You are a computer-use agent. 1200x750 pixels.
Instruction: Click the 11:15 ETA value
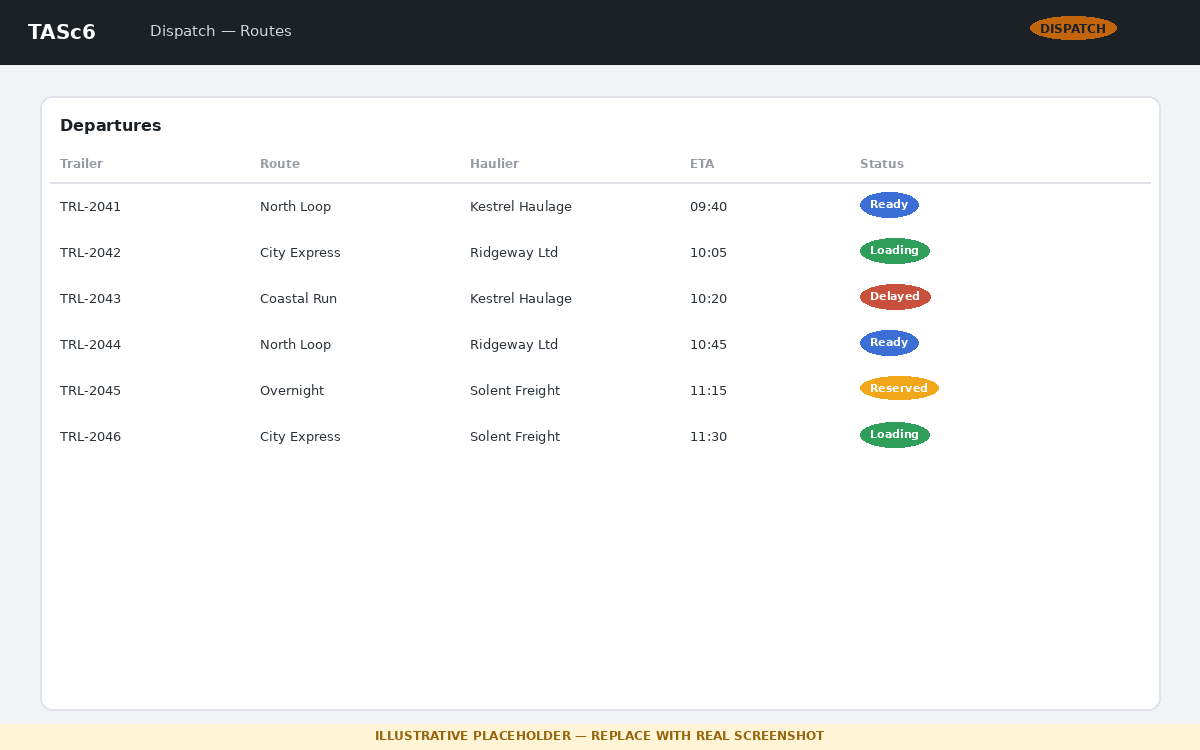pyautogui.click(x=709, y=391)
